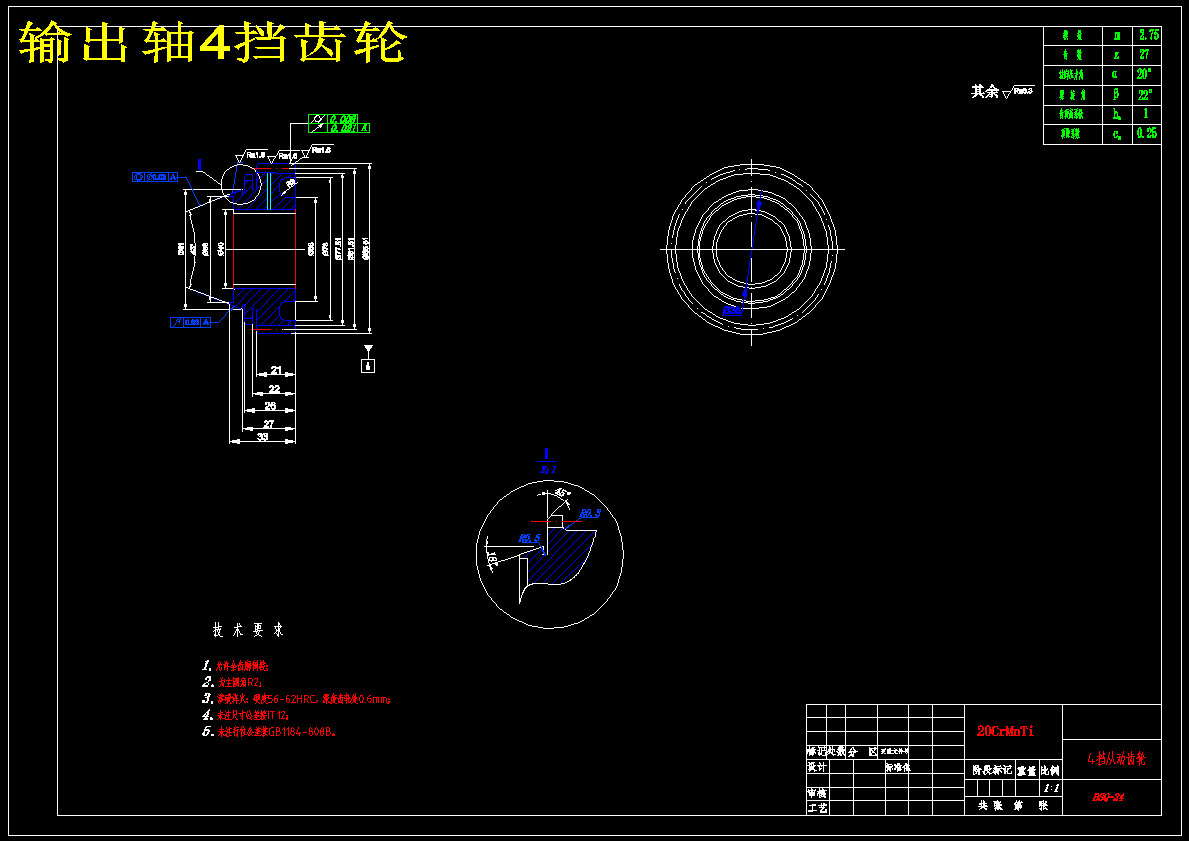1189x841 pixels.
Task: Click the '阶段标记' cell in title block
Action: tap(992, 770)
